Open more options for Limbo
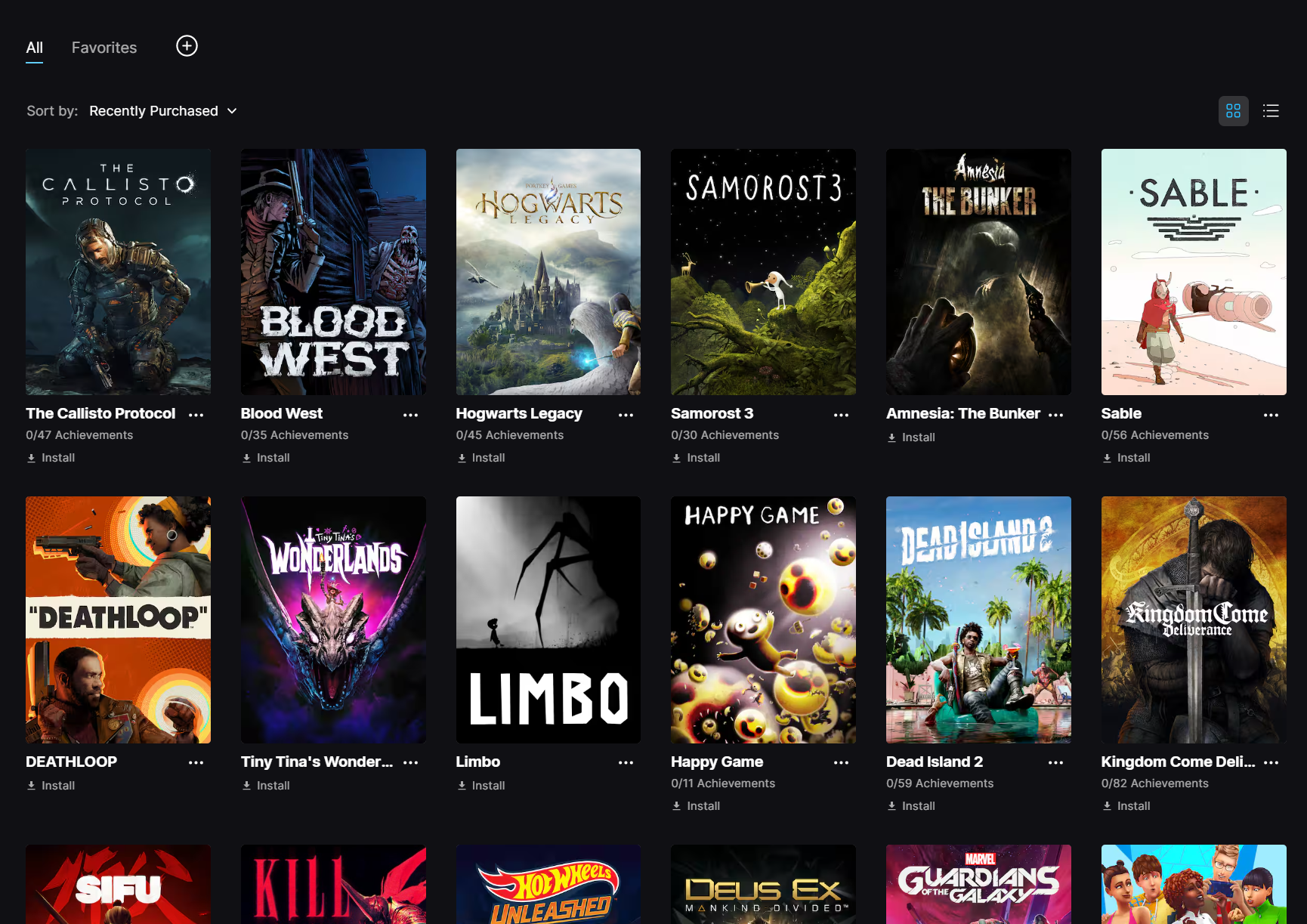 click(x=626, y=762)
